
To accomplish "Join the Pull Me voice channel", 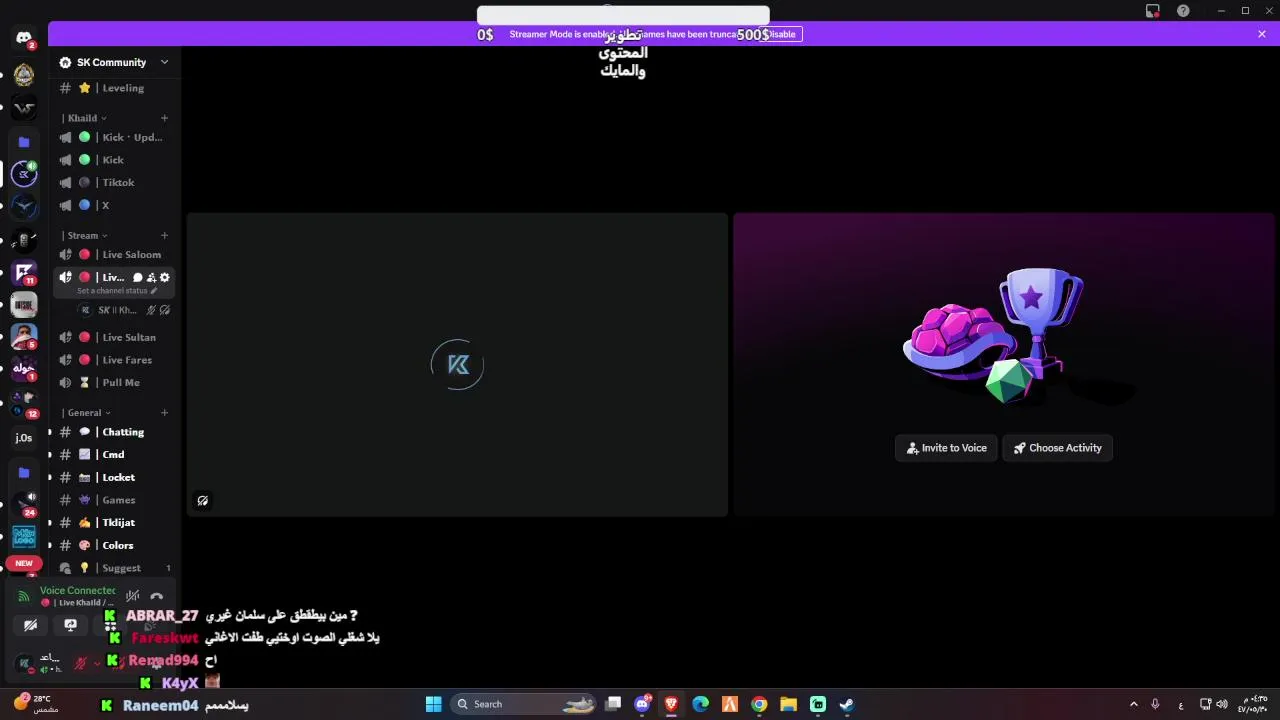I will pyautogui.click(x=113, y=382).
